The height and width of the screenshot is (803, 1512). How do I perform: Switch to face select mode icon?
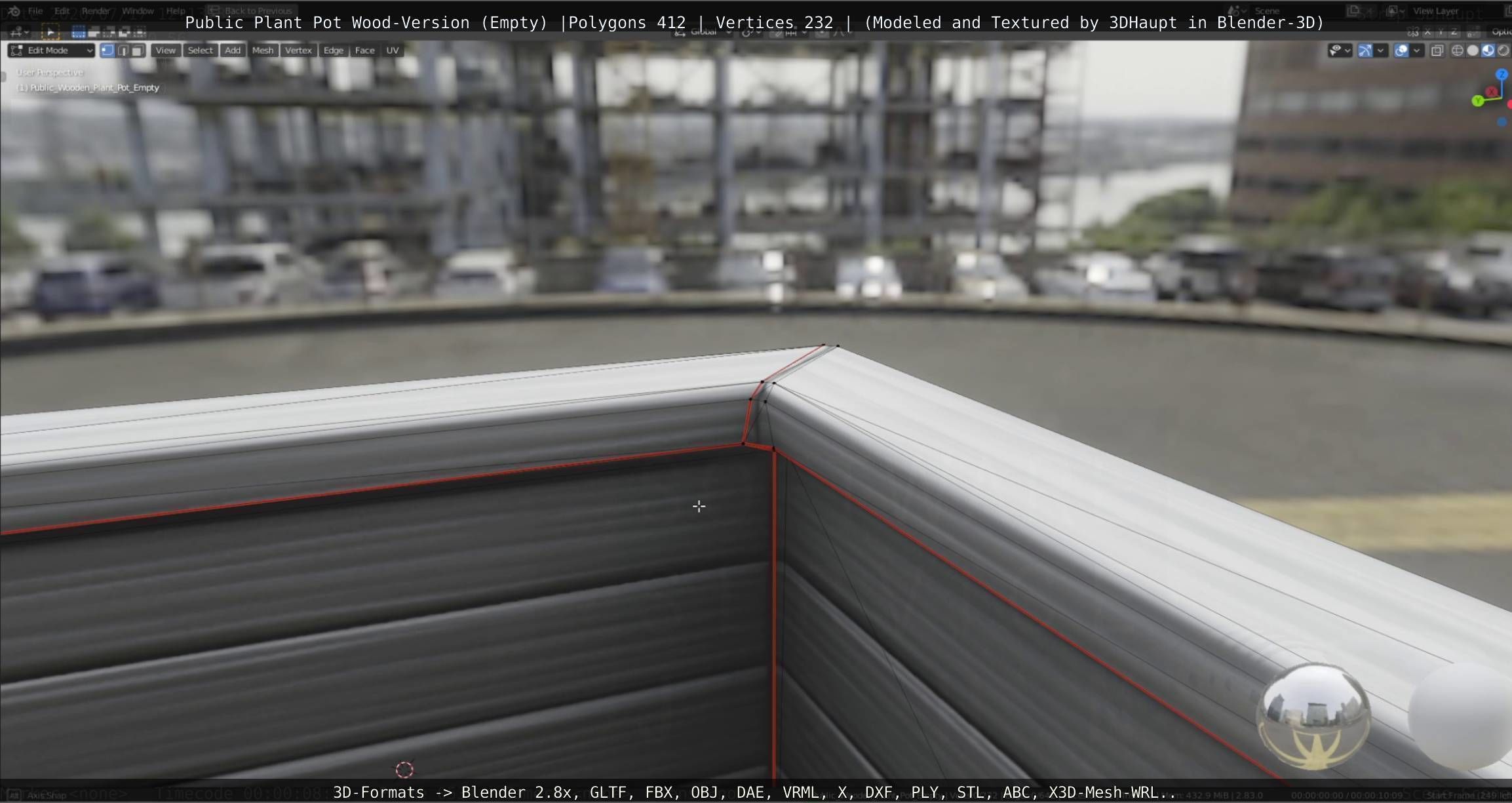[x=137, y=50]
